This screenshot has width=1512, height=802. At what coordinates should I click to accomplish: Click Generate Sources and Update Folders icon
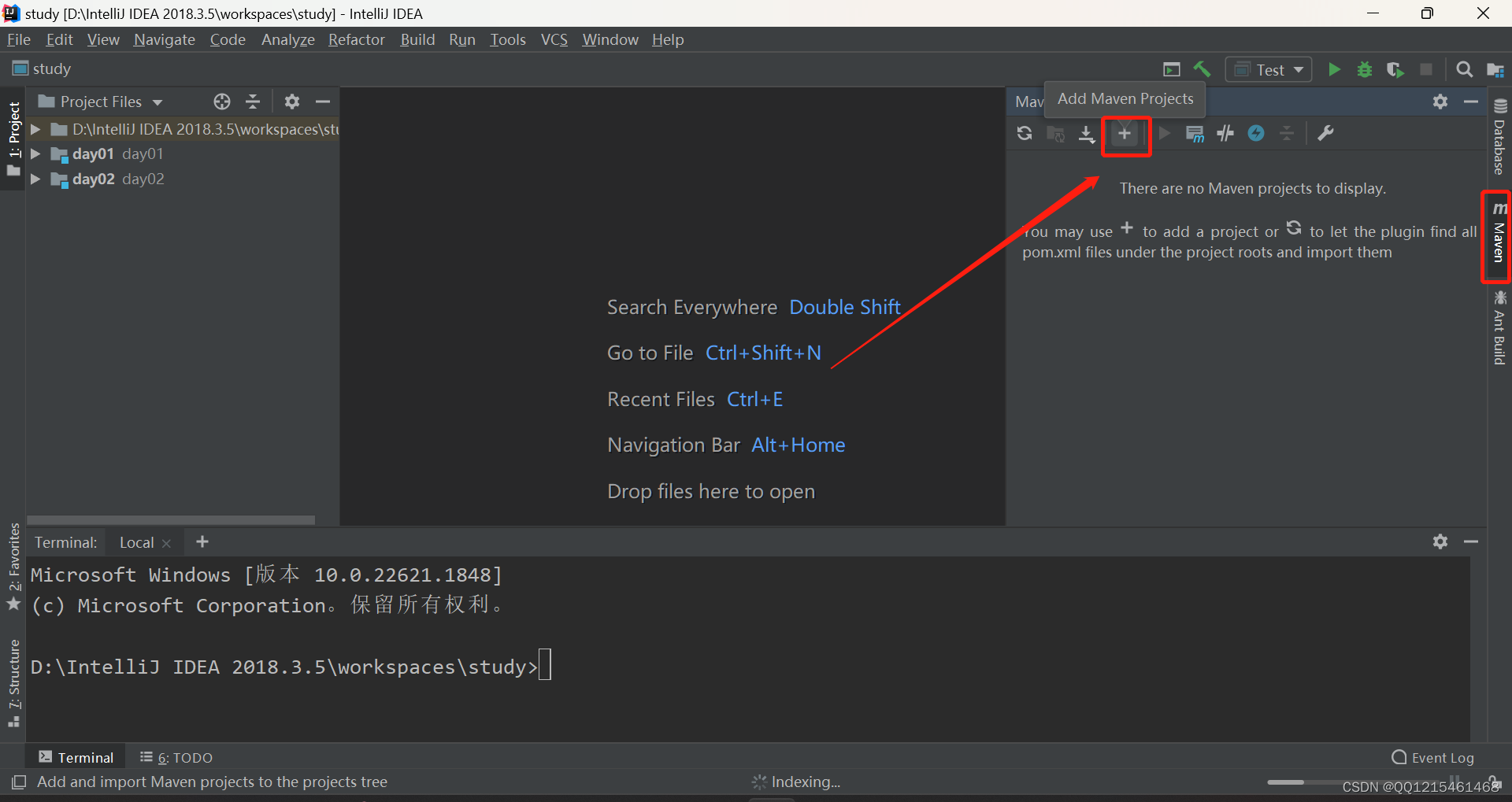tap(1056, 134)
